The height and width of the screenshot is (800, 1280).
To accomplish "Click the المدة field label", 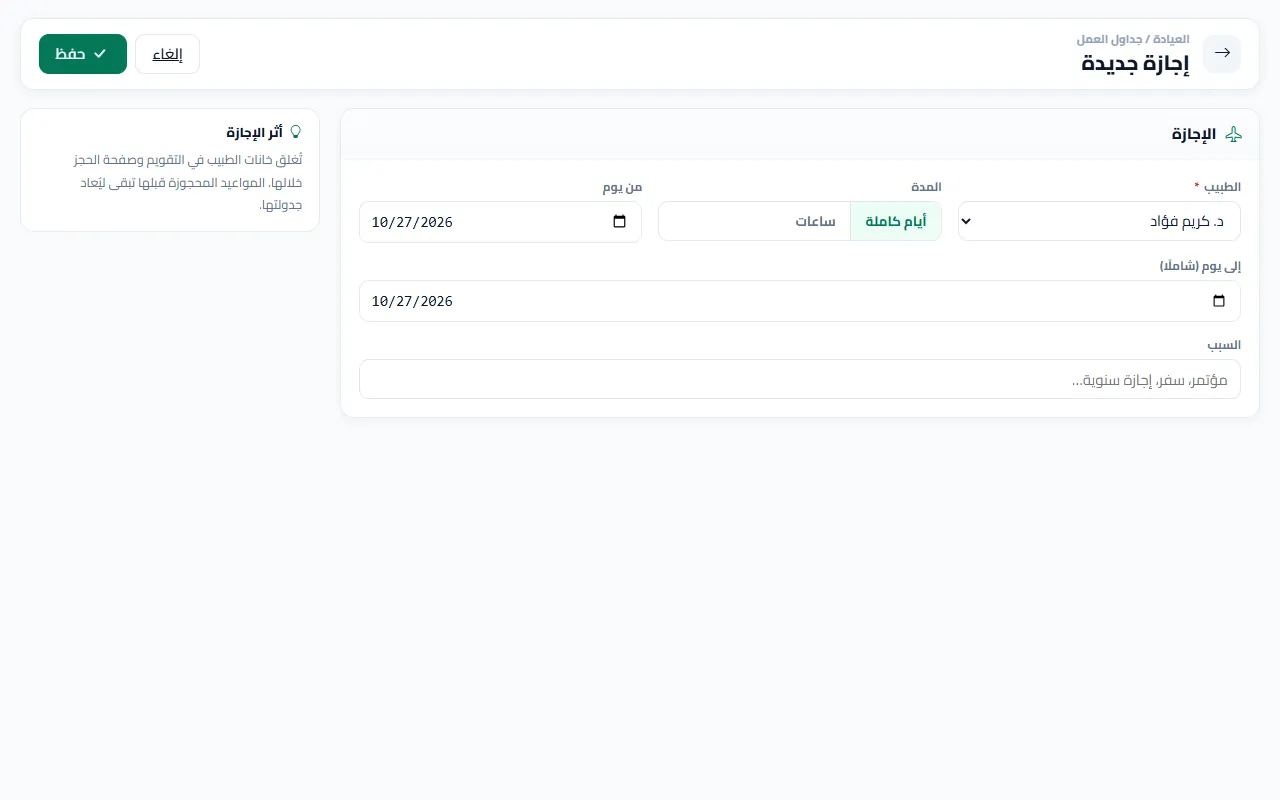I will point(925,187).
